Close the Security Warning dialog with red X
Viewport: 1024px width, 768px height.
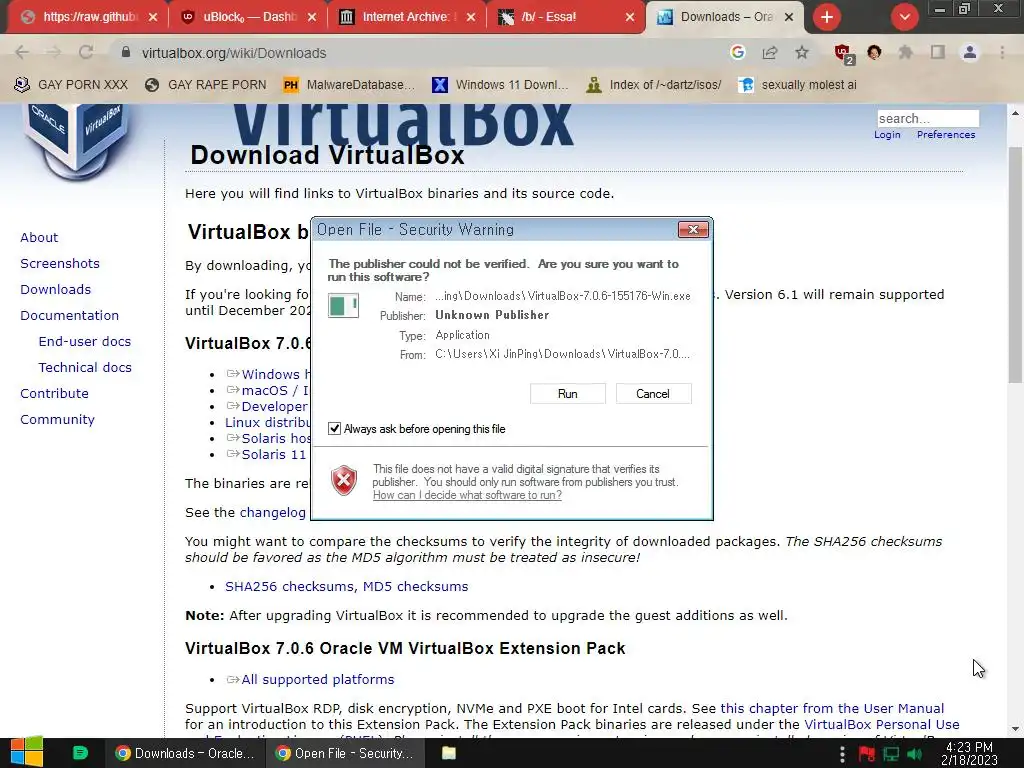693,229
